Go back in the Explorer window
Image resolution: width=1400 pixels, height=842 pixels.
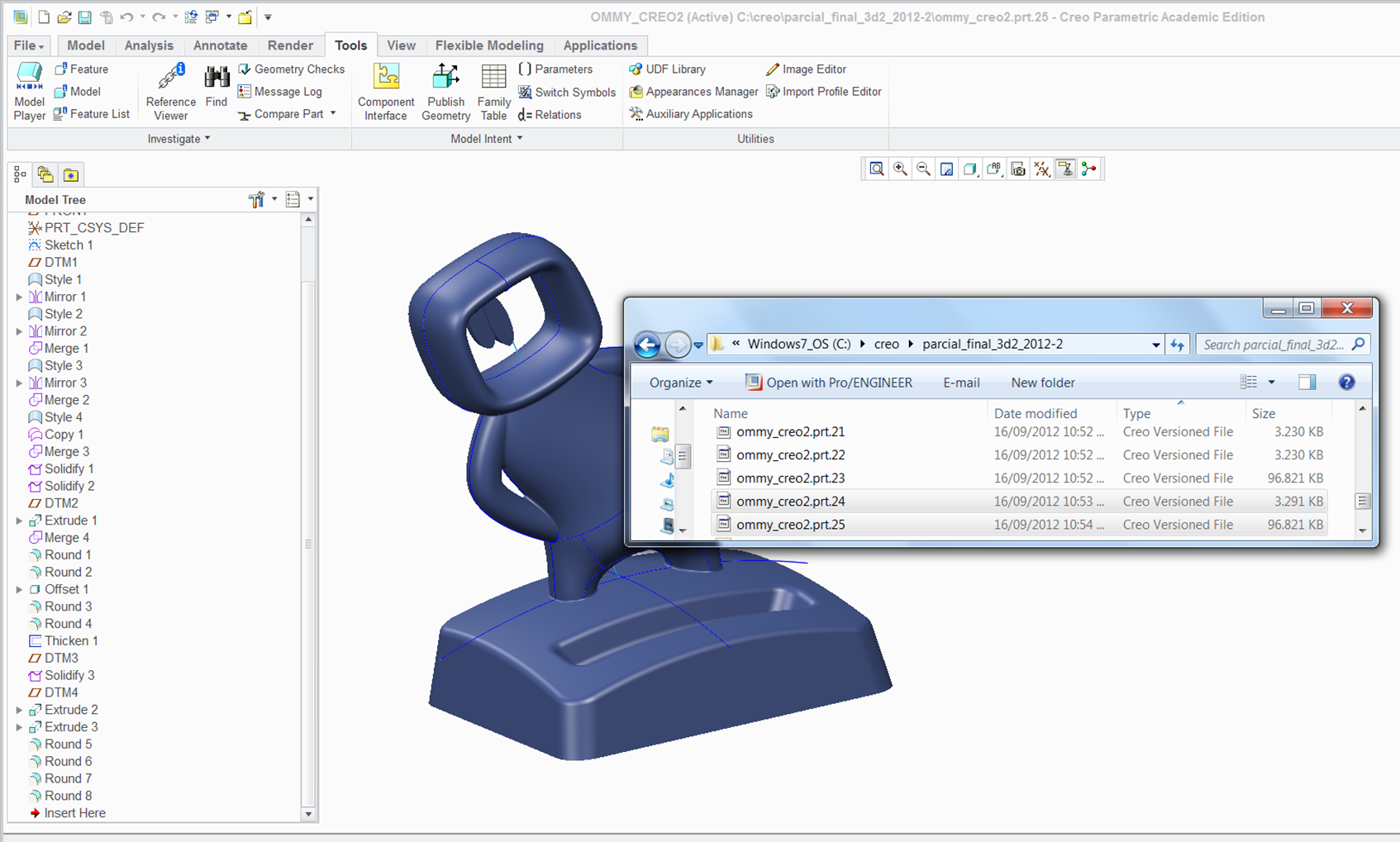648,345
